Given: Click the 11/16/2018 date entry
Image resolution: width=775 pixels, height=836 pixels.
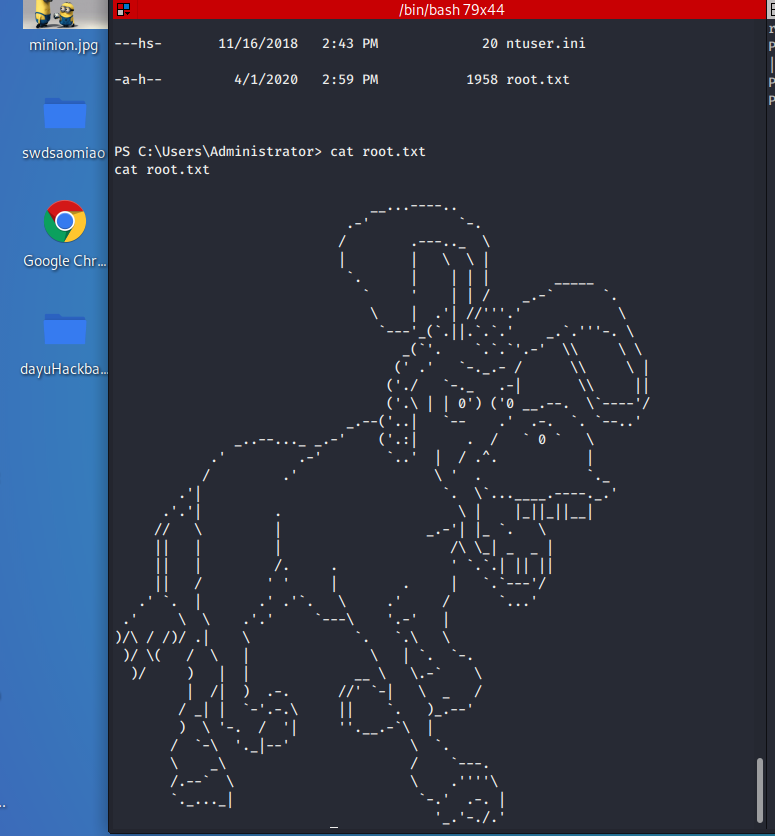Looking at the screenshot, I should (258, 43).
